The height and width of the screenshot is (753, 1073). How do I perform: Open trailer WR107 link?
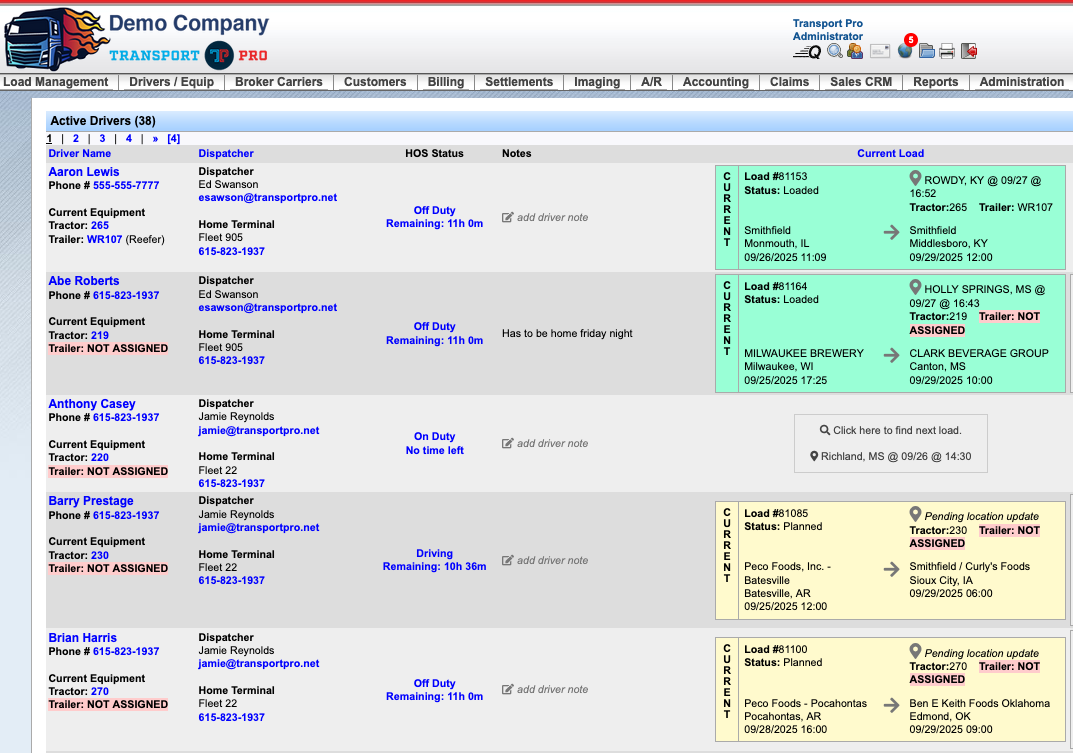tap(105, 240)
